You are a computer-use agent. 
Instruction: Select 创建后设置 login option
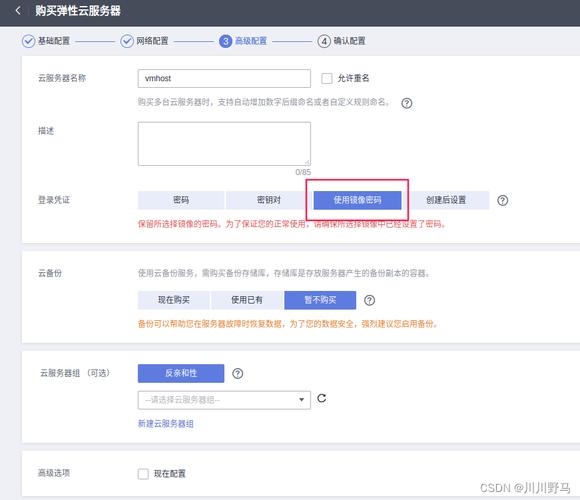[x=446, y=200]
